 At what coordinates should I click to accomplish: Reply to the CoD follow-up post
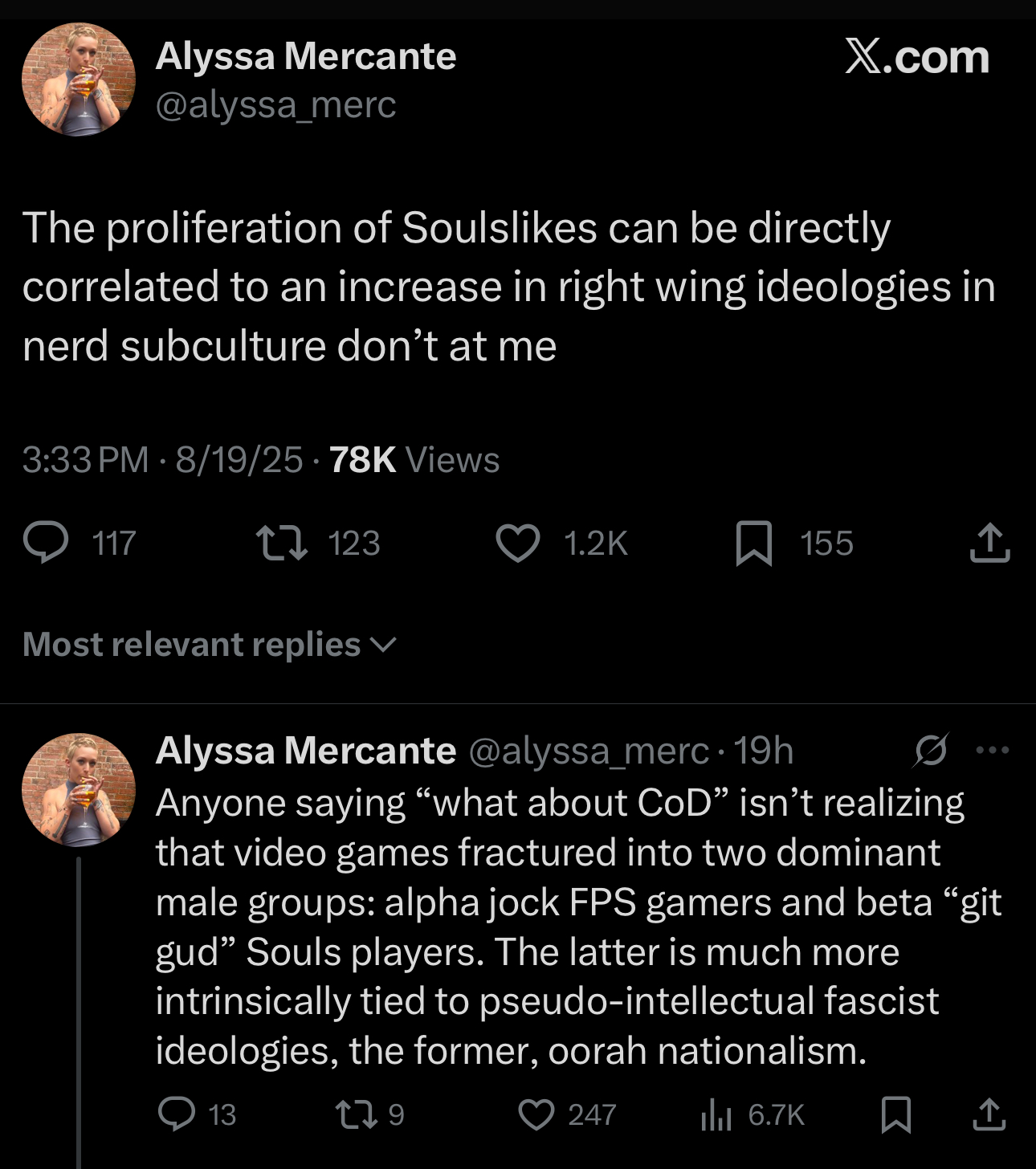pos(176,1114)
